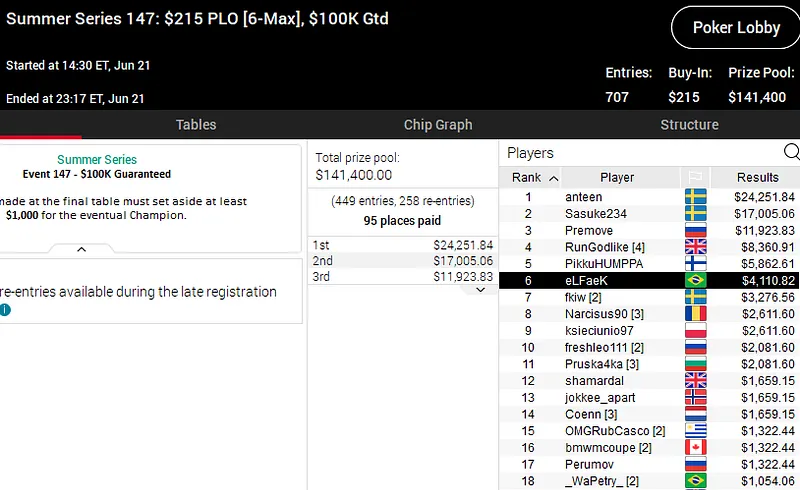Open the Chip Graph tab

(438, 125)
